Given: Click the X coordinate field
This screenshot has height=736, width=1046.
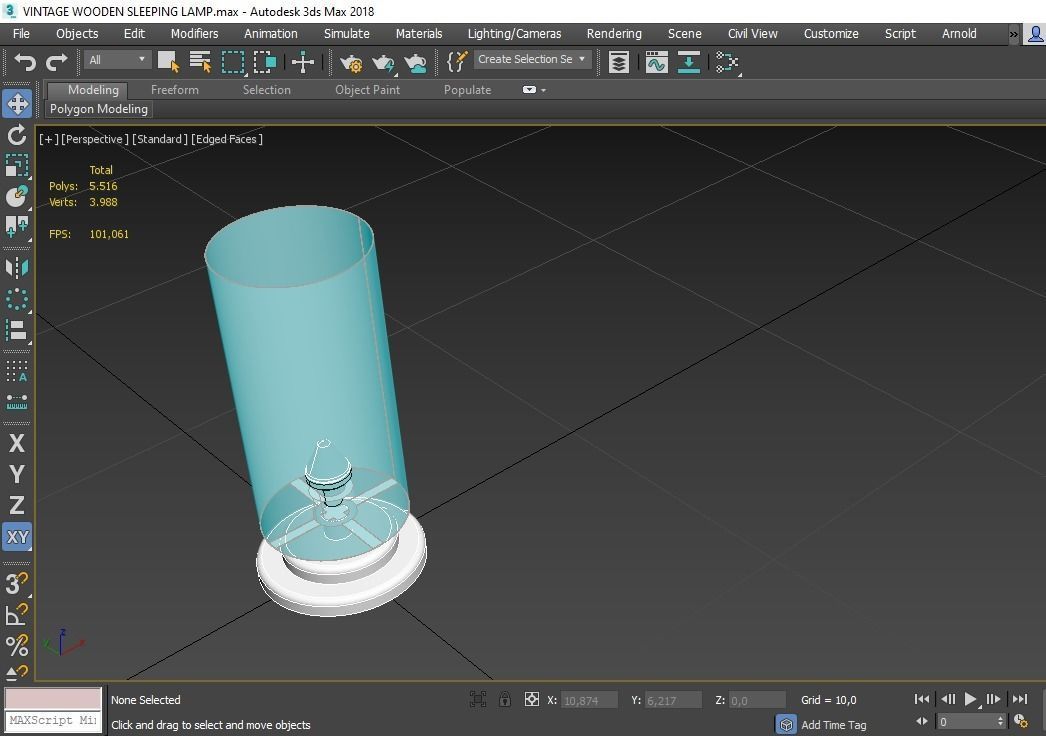Looking at the screenshot, I should (x=589, y=700).
